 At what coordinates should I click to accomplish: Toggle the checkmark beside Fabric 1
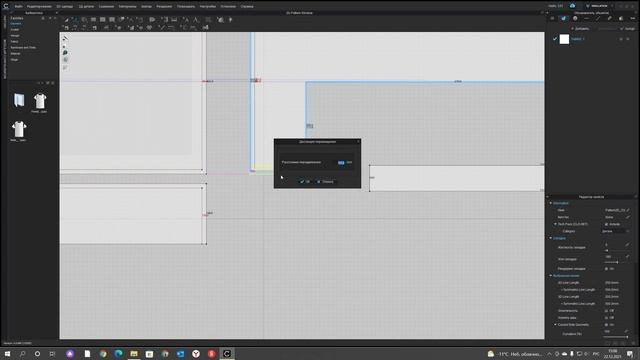coord(555,39)
